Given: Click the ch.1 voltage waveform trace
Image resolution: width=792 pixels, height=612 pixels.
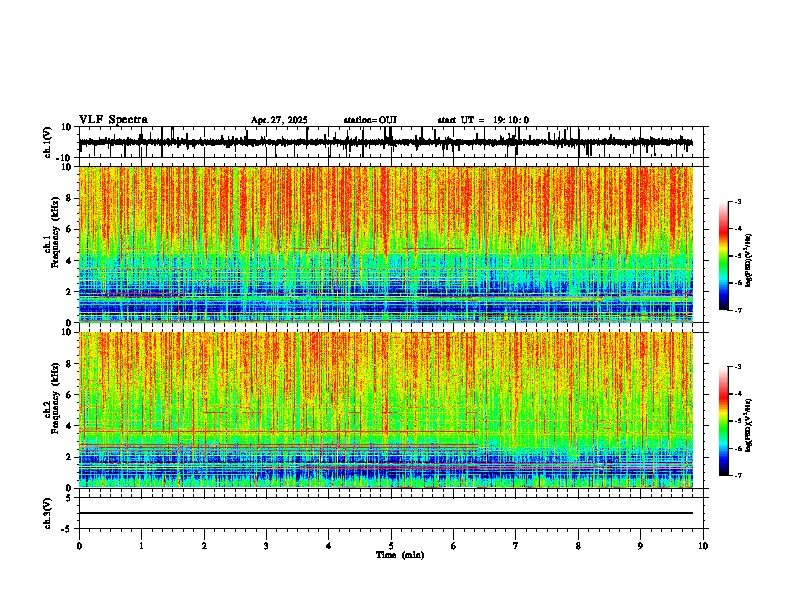Looking at the screenshot, I should pyautogui.click(x=385, y=142).
